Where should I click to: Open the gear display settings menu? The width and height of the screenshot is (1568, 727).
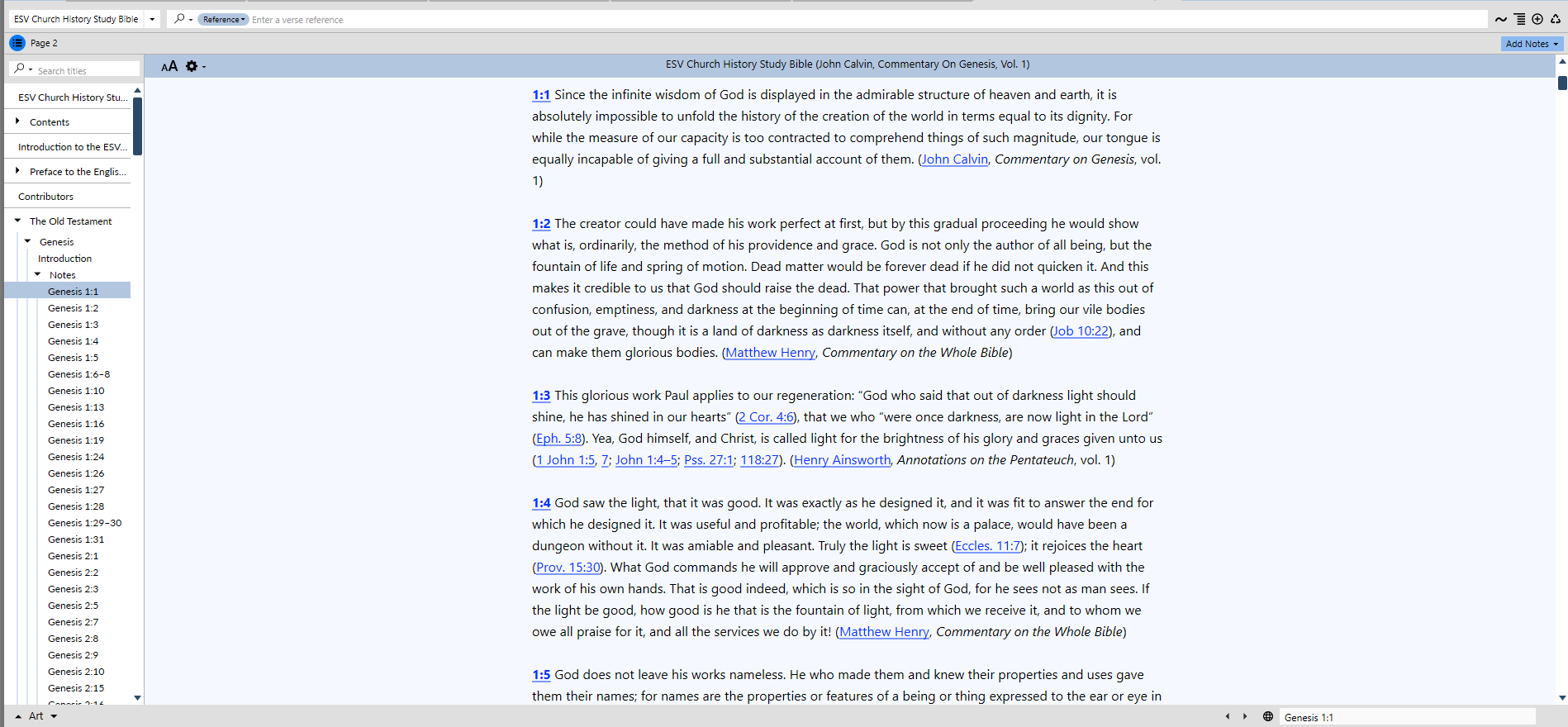pos(195,66)
